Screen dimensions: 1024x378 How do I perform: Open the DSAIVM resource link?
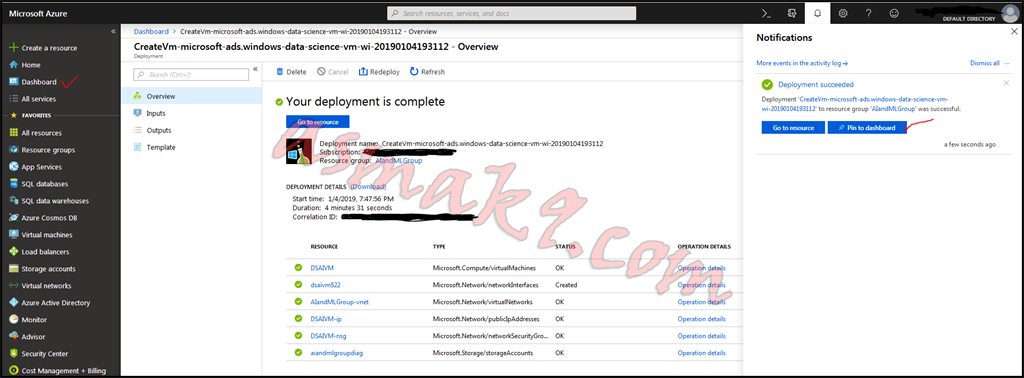[323, 268]
